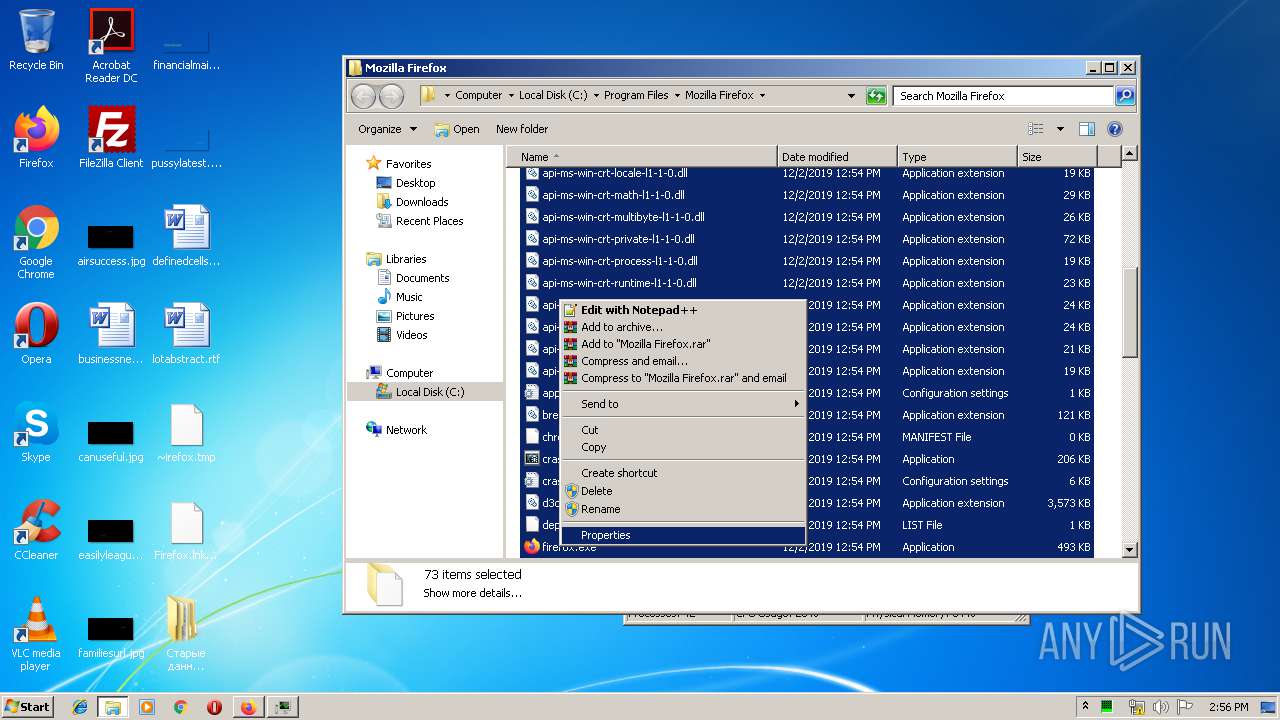
Task: Expand the Send to submenu
Action: coord(683,404)
